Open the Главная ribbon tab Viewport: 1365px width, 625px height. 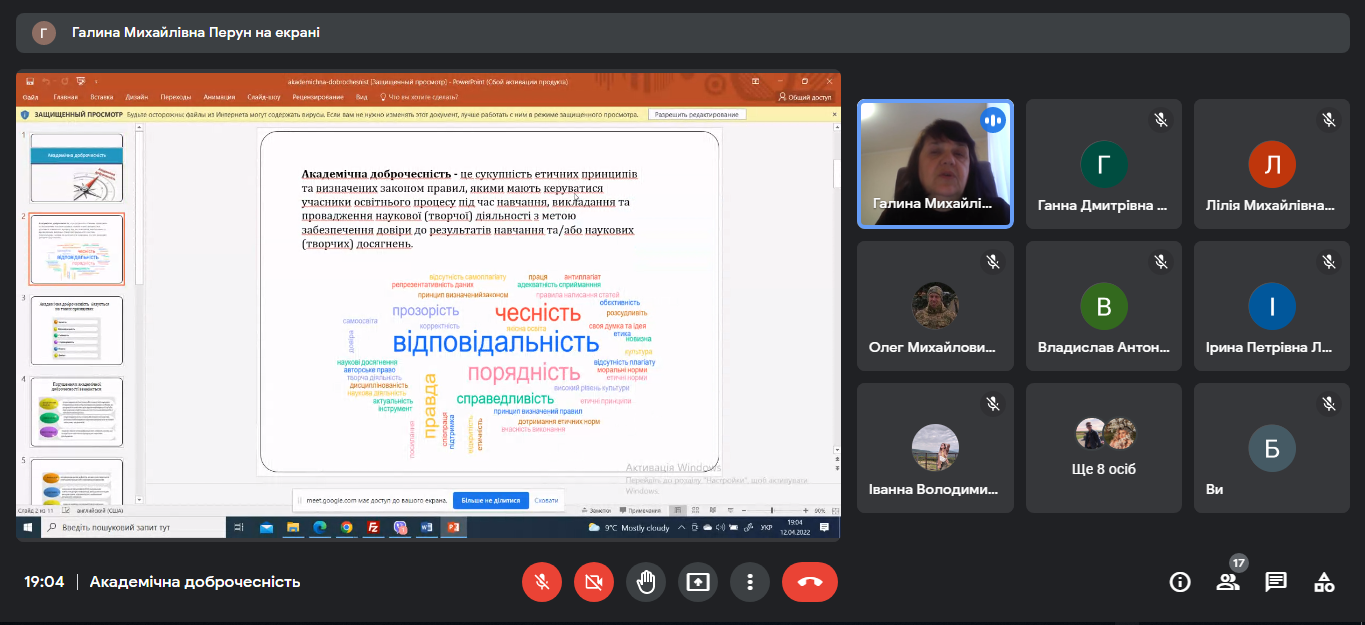point(66,97)
